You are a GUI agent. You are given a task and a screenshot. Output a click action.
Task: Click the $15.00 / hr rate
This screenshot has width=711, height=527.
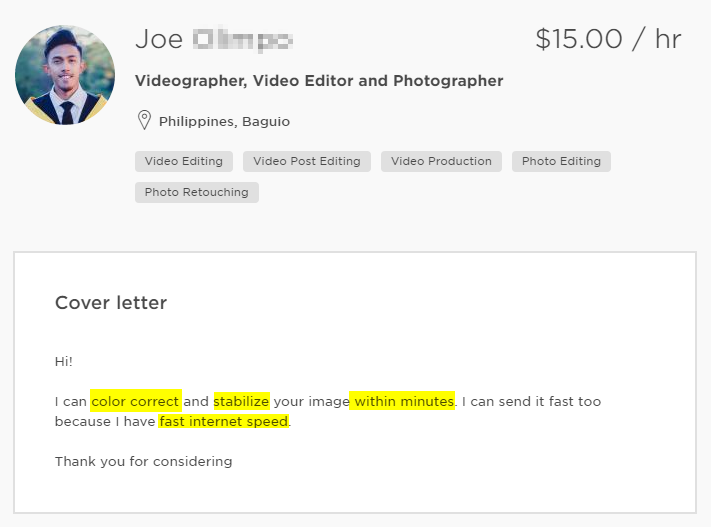click(x=608, y=40)
